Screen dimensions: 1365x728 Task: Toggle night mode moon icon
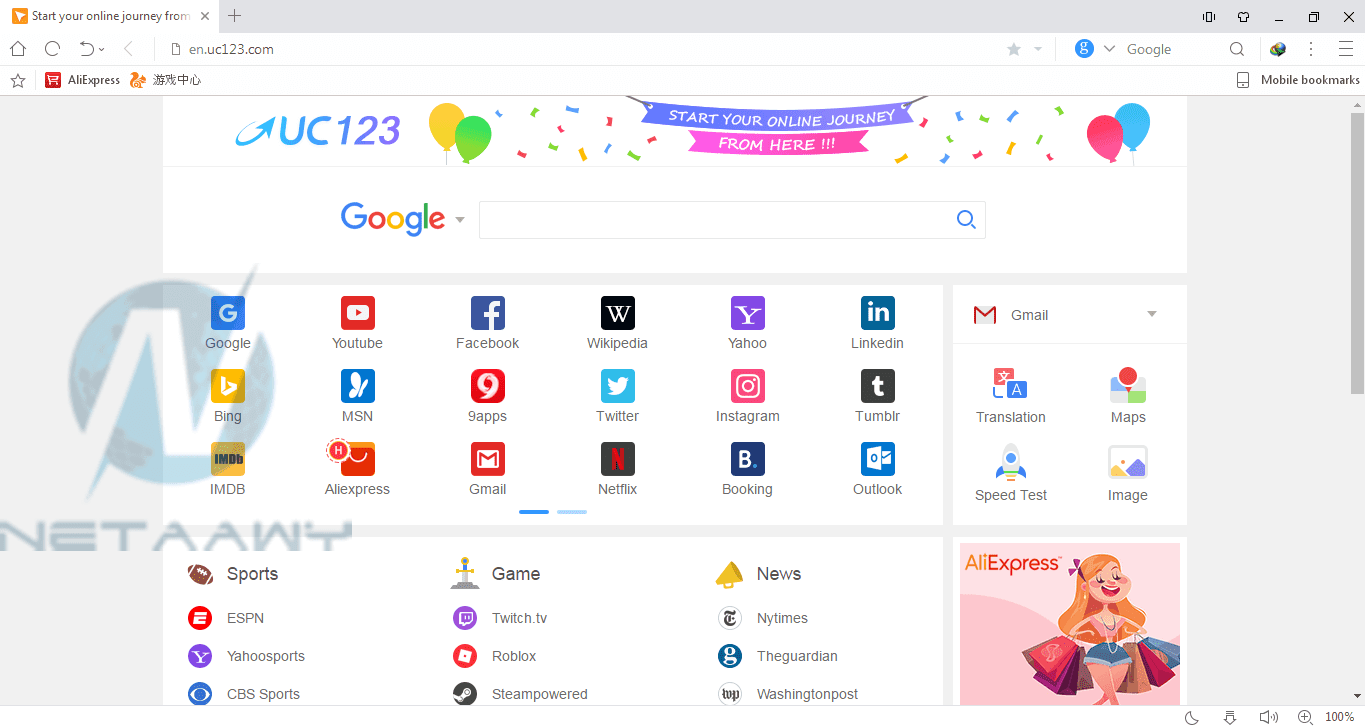(1192, 717)
